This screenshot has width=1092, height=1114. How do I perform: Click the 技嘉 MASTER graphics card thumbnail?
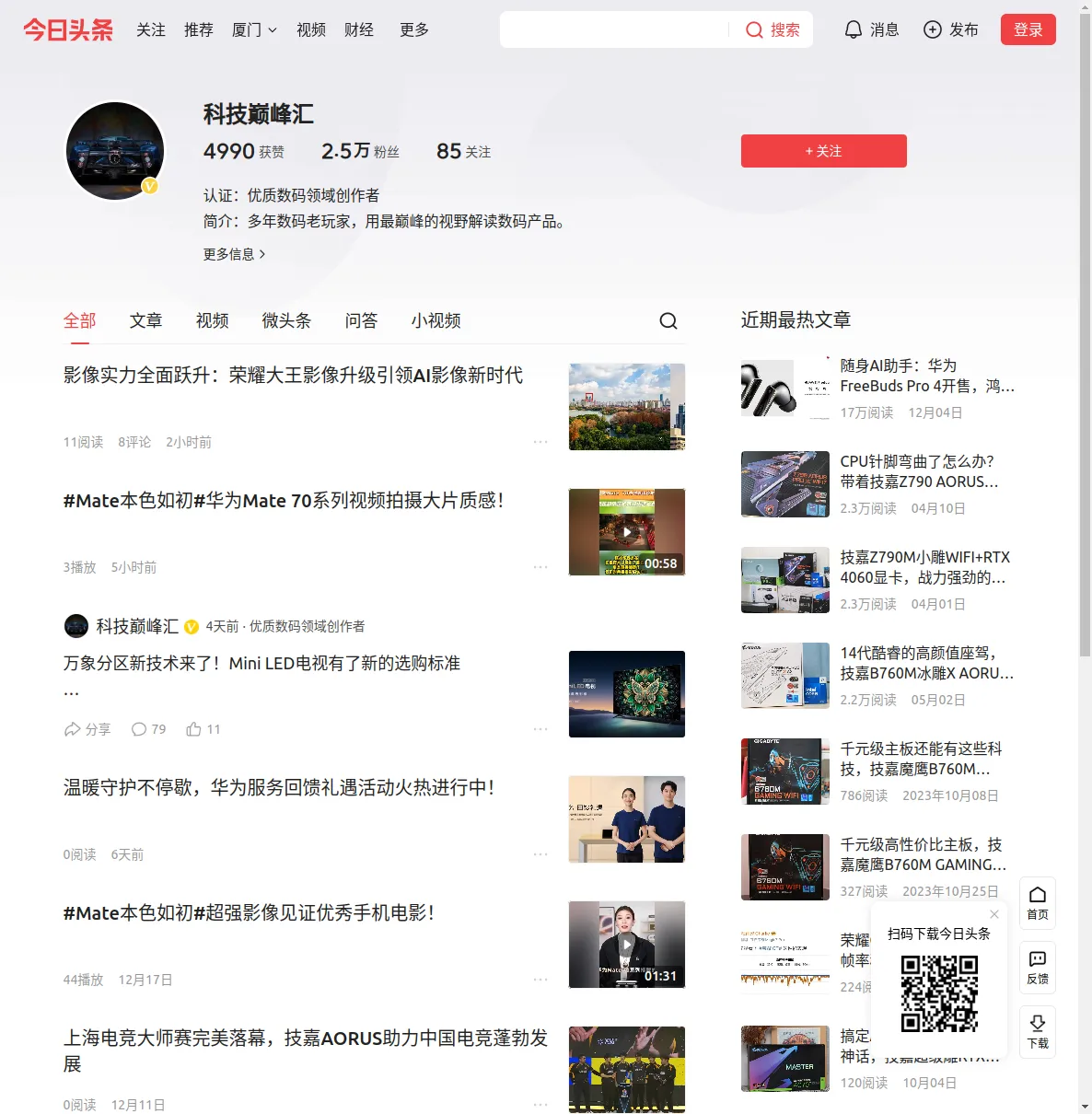coord(785,1059)
